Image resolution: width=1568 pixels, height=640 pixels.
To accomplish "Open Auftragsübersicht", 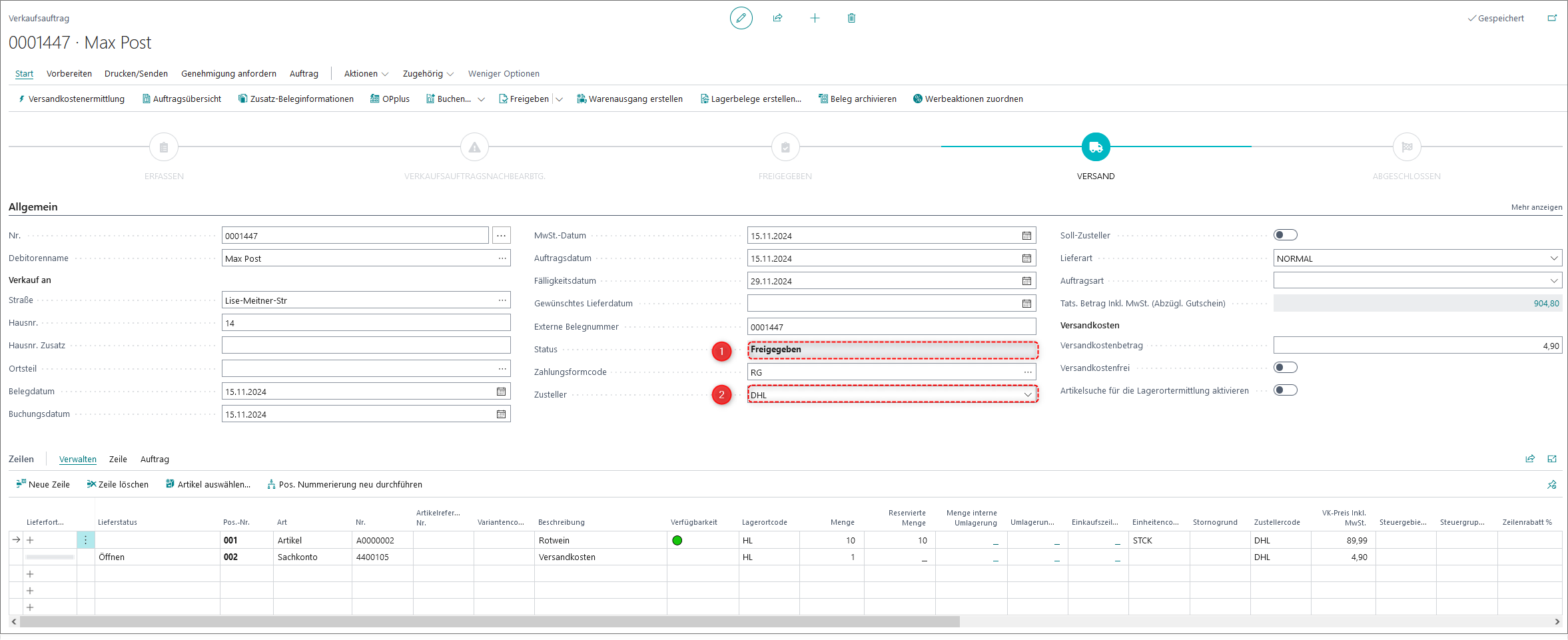I will [182, 99].
